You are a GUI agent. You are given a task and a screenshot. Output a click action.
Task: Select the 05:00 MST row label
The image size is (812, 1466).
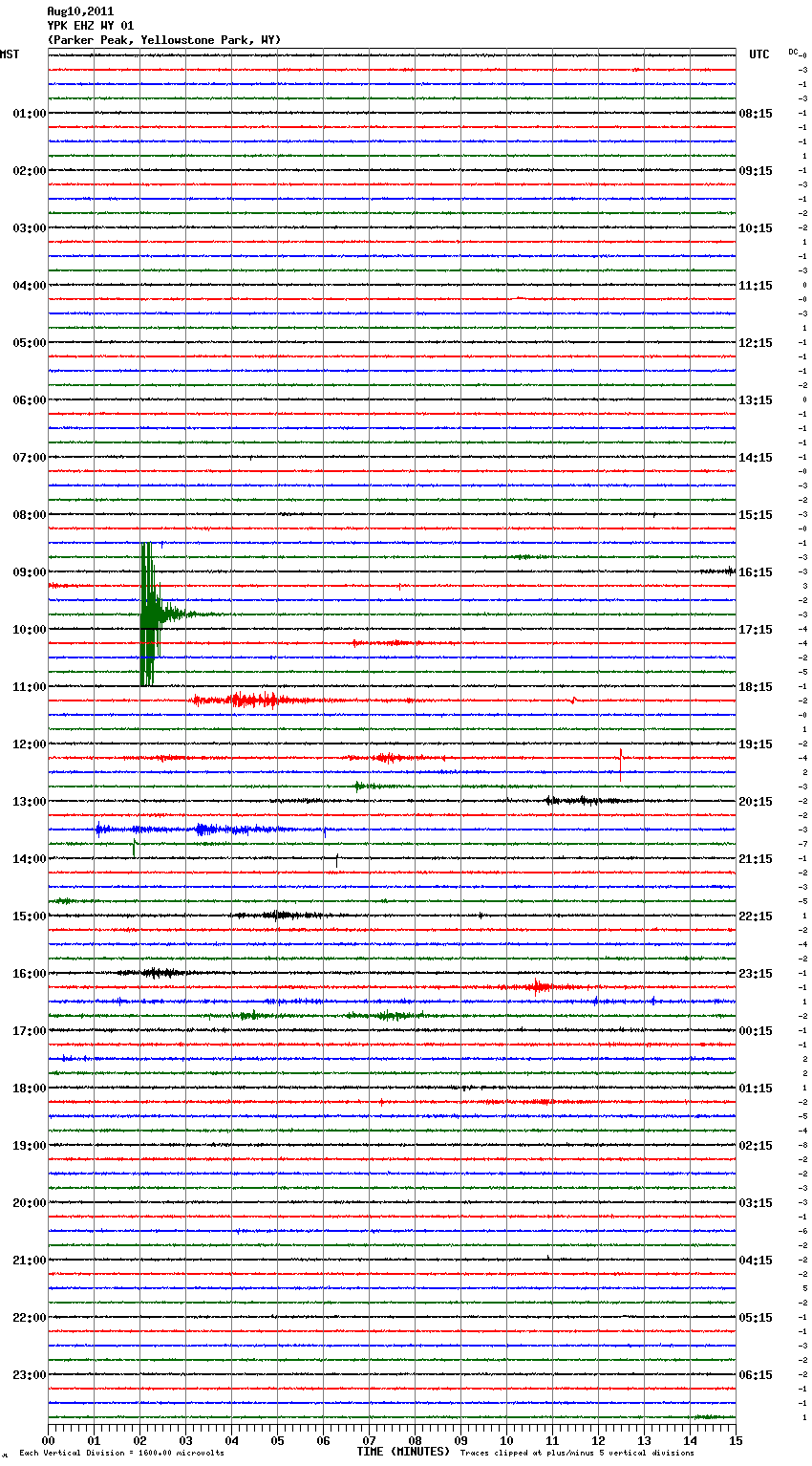(30, 343)
